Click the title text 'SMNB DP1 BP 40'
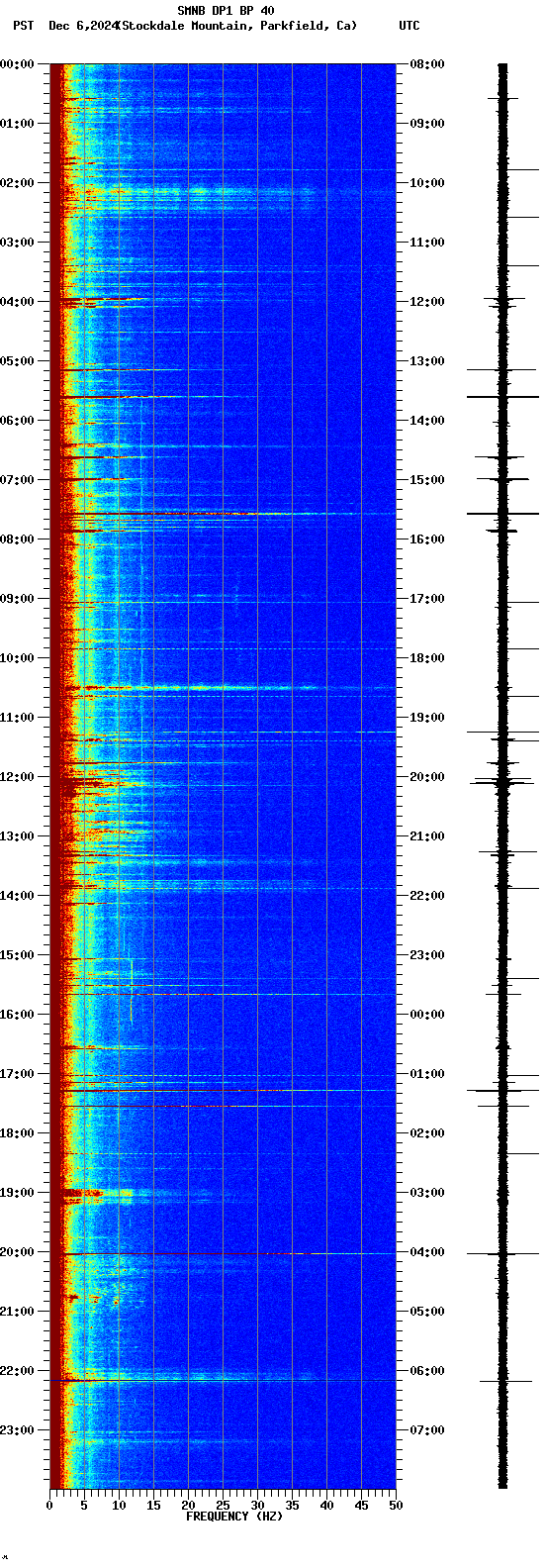Screen dimensions: 546x1568 coord(226,11)
